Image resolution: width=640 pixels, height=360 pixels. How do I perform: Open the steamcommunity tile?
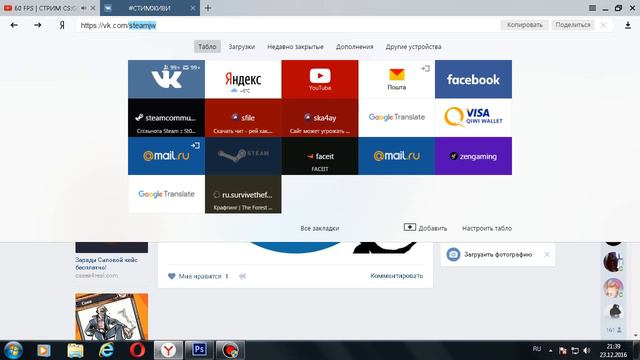coord(166,118)
